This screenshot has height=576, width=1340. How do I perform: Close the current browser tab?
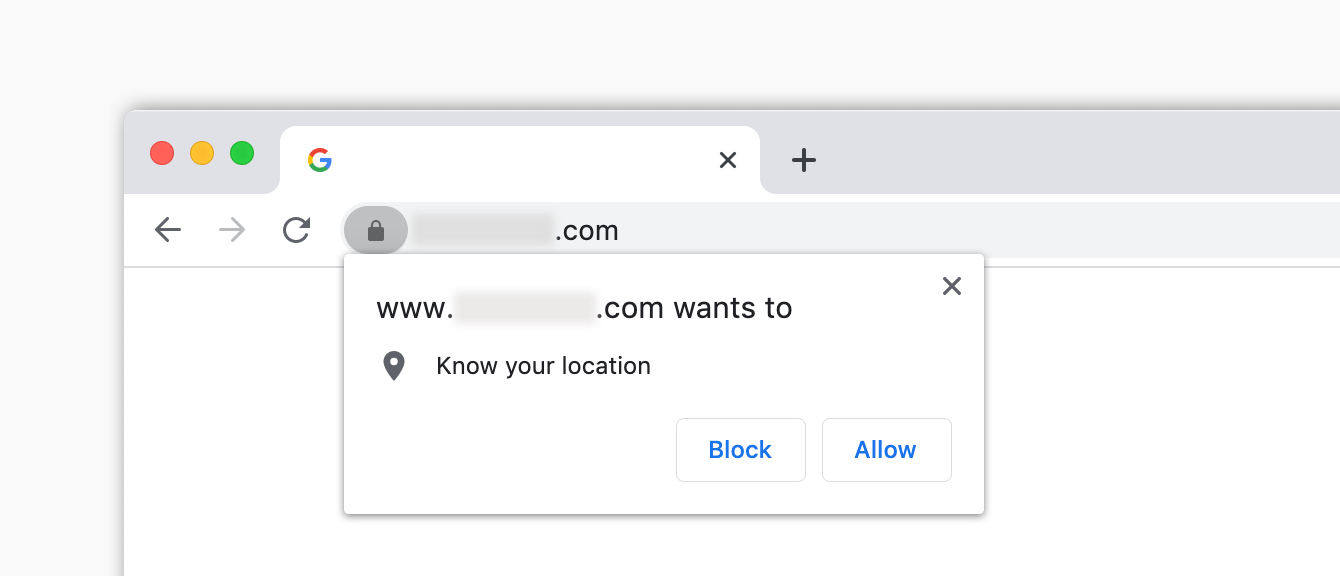728,160
